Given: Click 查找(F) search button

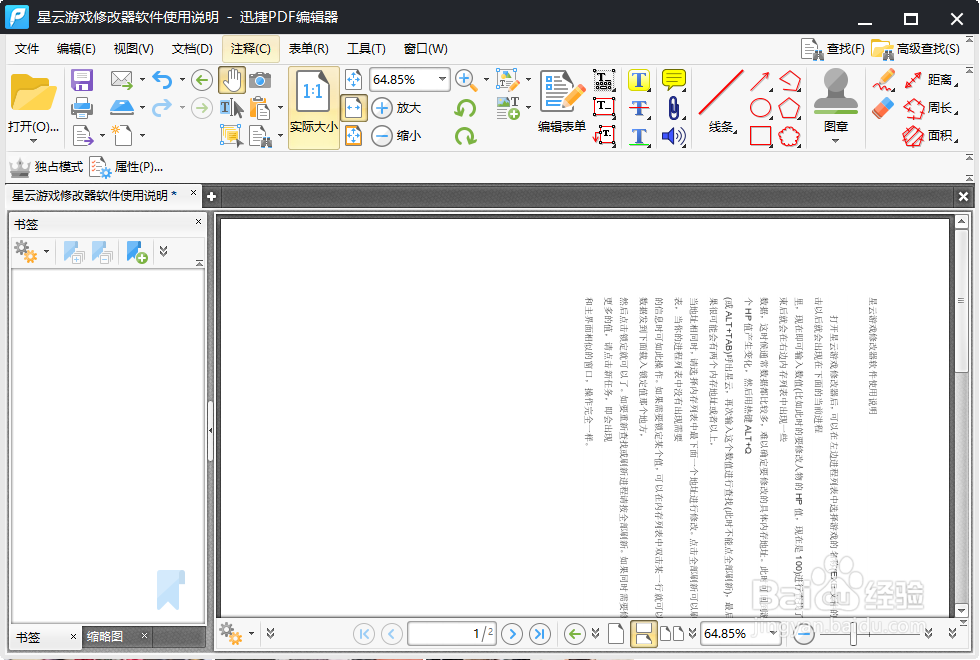Looking at the screenshot, I should click(x=832, y=49).
